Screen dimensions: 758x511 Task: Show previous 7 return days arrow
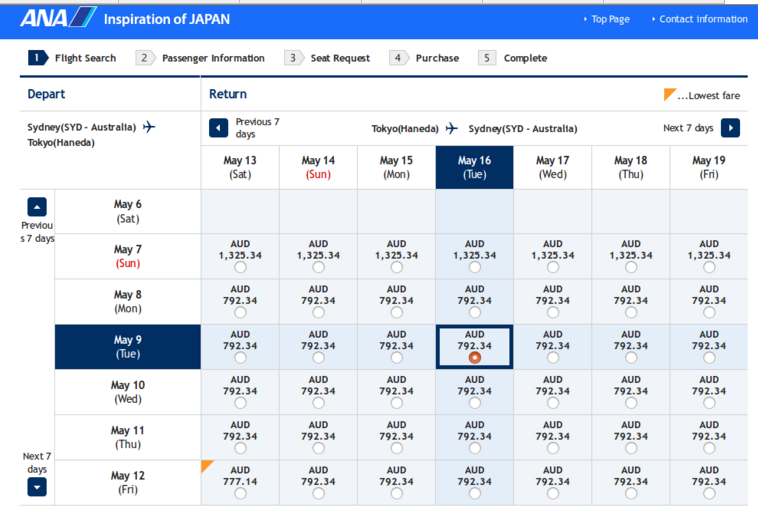pyautogui.click(x=219, y=128)
